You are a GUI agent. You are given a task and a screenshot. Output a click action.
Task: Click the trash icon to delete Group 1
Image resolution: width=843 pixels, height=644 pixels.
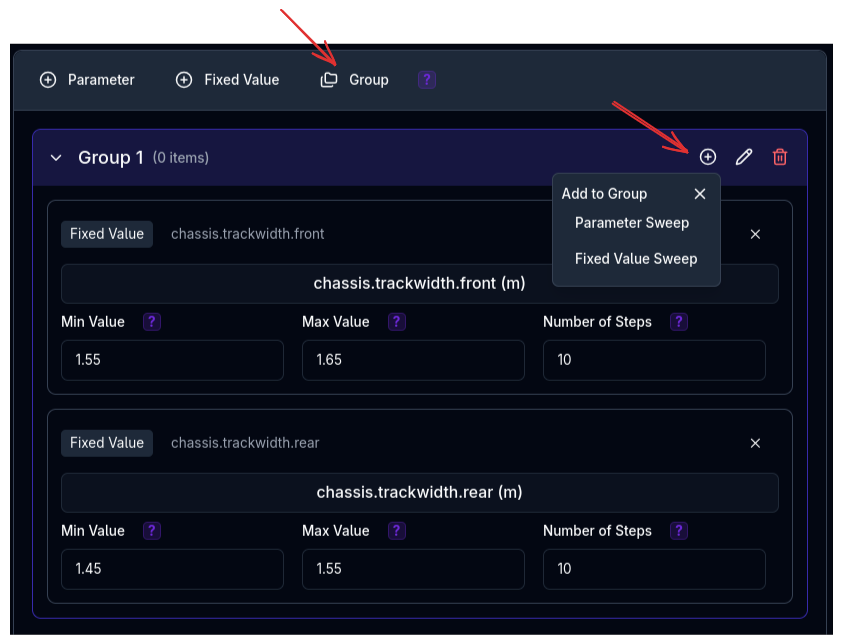(780, 157)
